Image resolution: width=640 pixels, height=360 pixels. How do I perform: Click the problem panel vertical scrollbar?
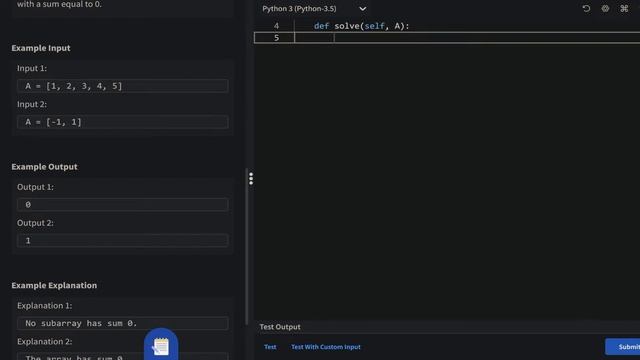tap(246, 247)
